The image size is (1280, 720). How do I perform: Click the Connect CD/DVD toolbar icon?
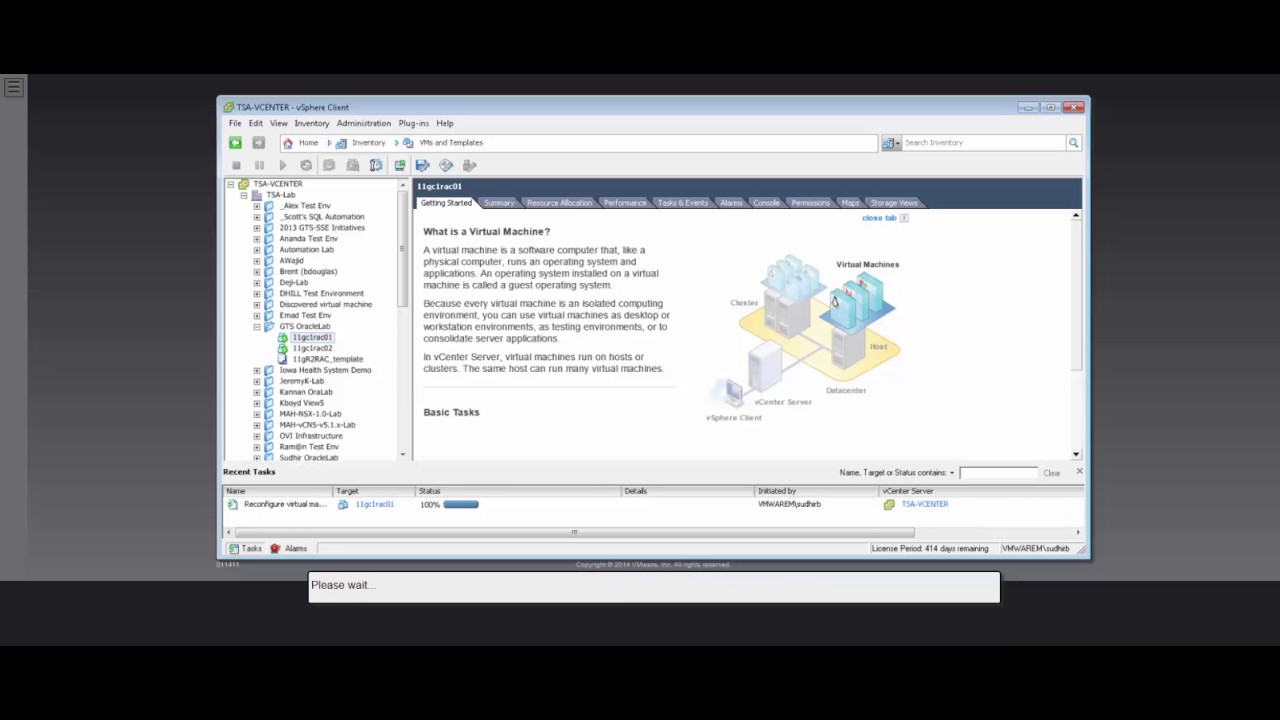tap(446, 165)
